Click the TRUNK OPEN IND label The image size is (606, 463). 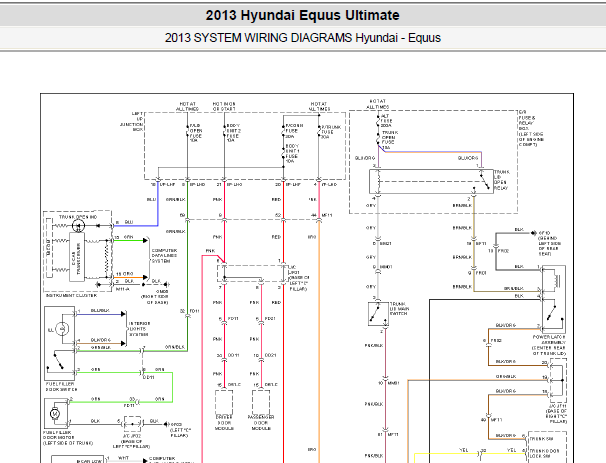(x=78, y=217)
